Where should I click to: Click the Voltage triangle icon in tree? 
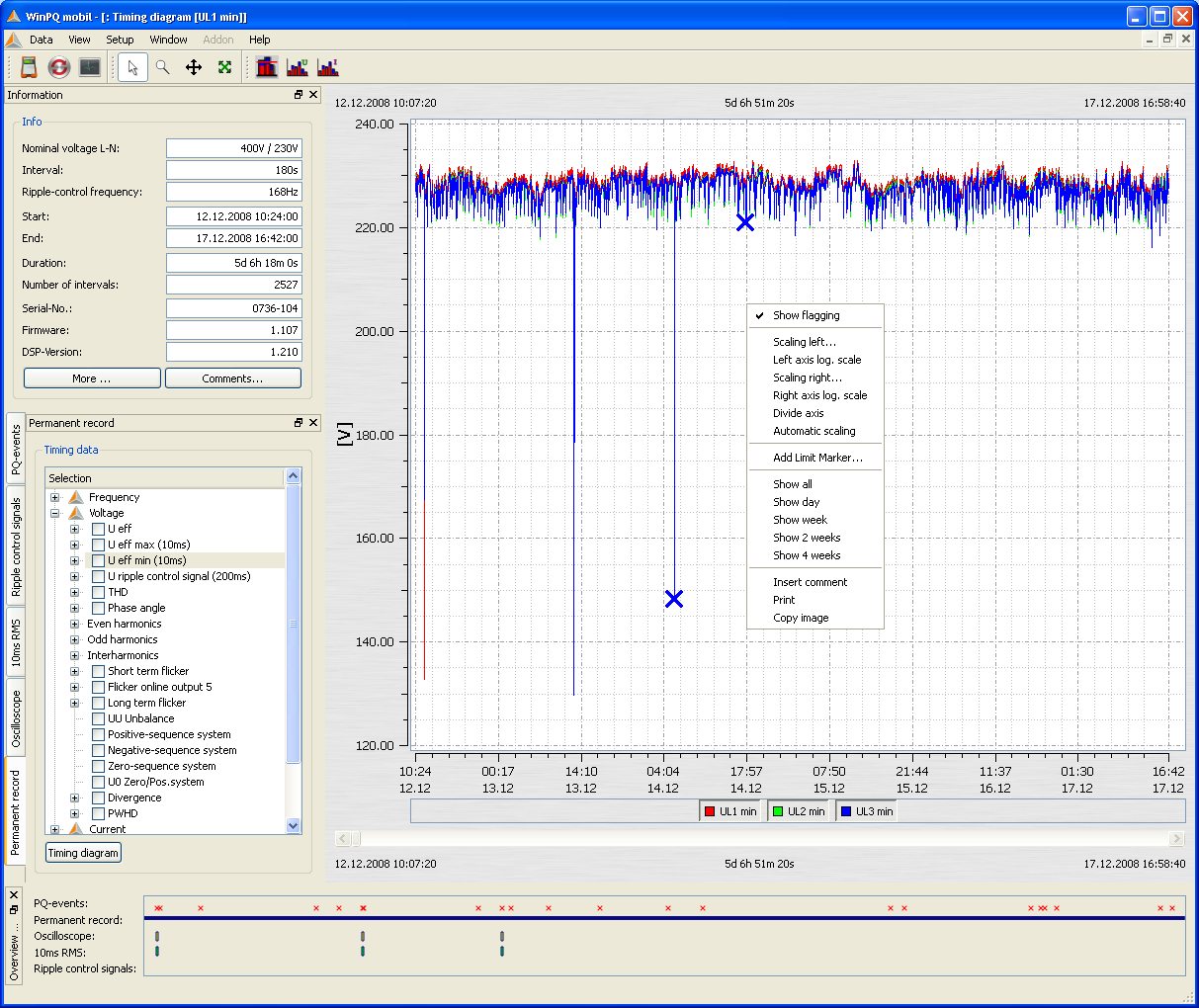pyautogui.click(x=76, y=513)
